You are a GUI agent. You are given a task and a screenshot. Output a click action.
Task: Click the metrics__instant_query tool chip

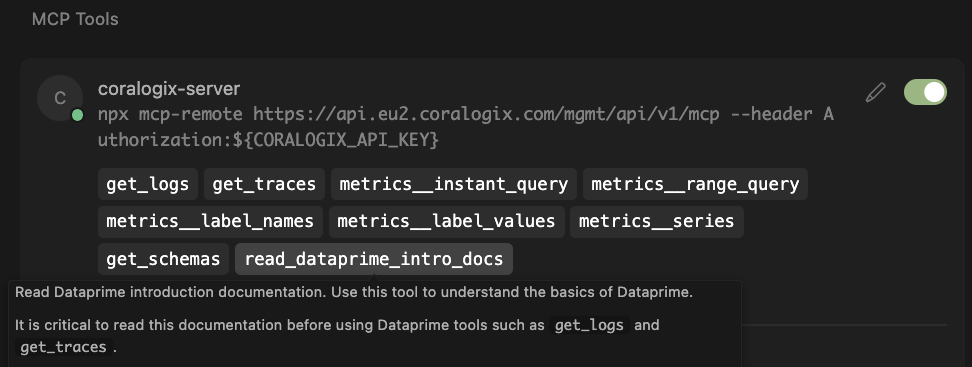[x=454, y=184]
